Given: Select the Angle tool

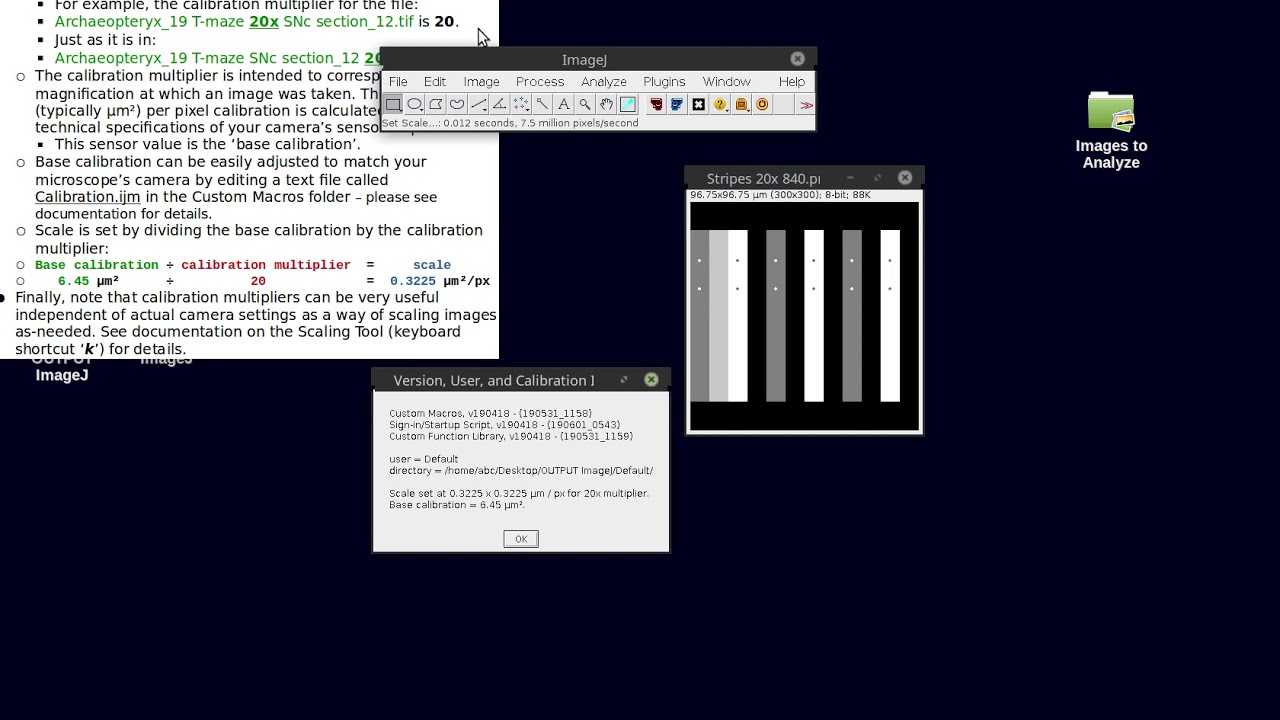Looking at the screenshot, I should coord(500,104).
